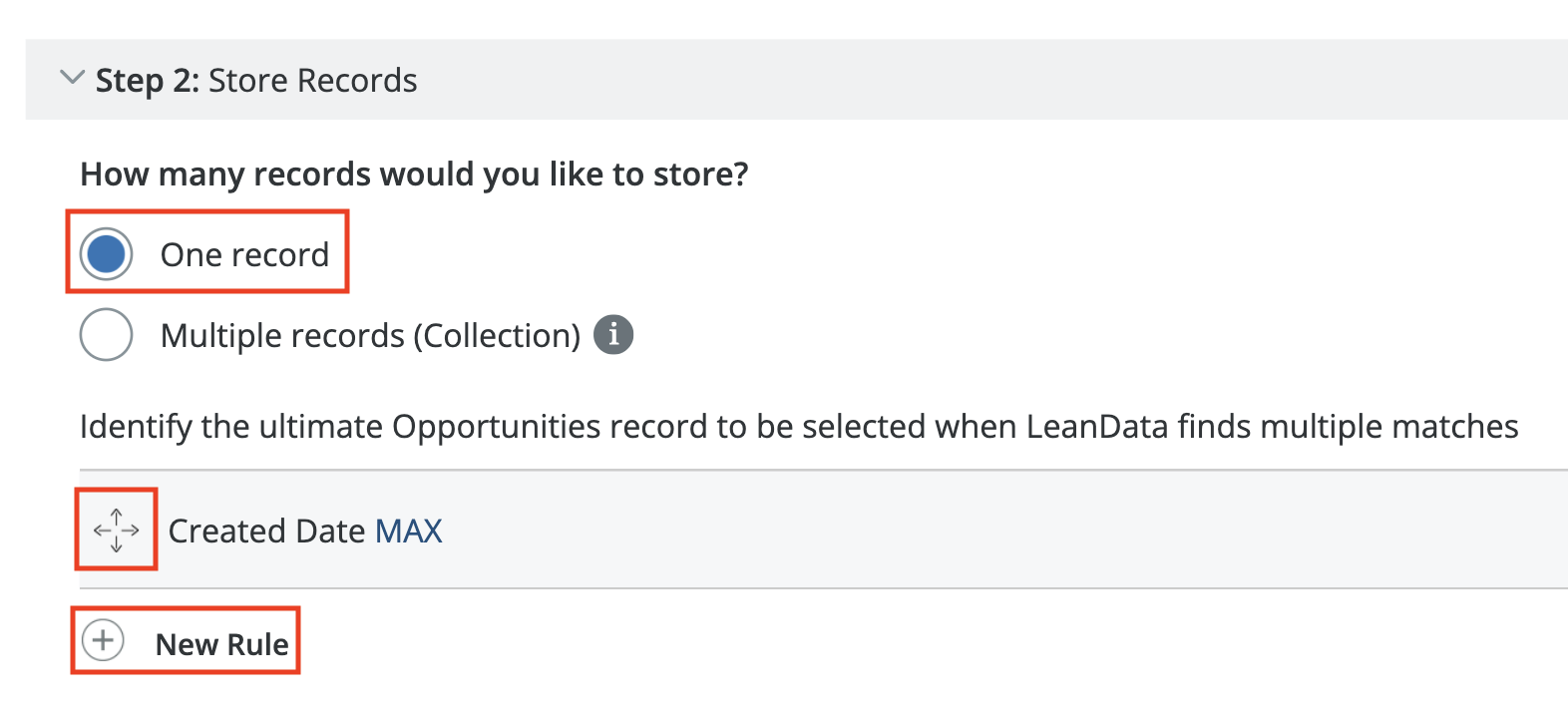Click the 'Store Records' section title text

pyautogui.click(x=312, y=81)
